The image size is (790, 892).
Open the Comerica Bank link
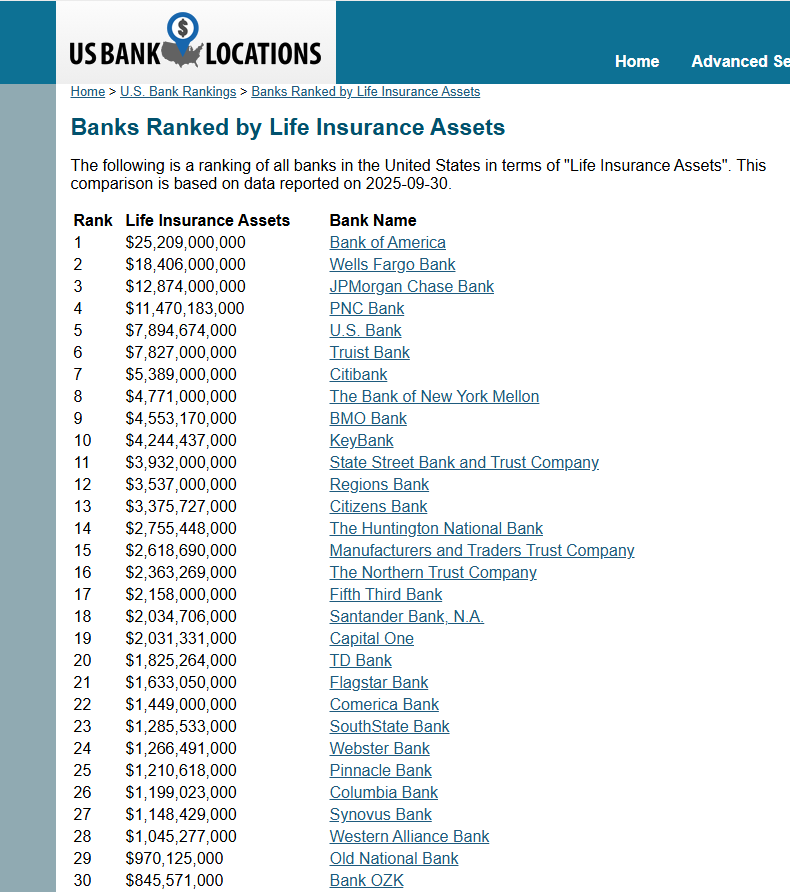pyautogui.click(x=384, y=704)
